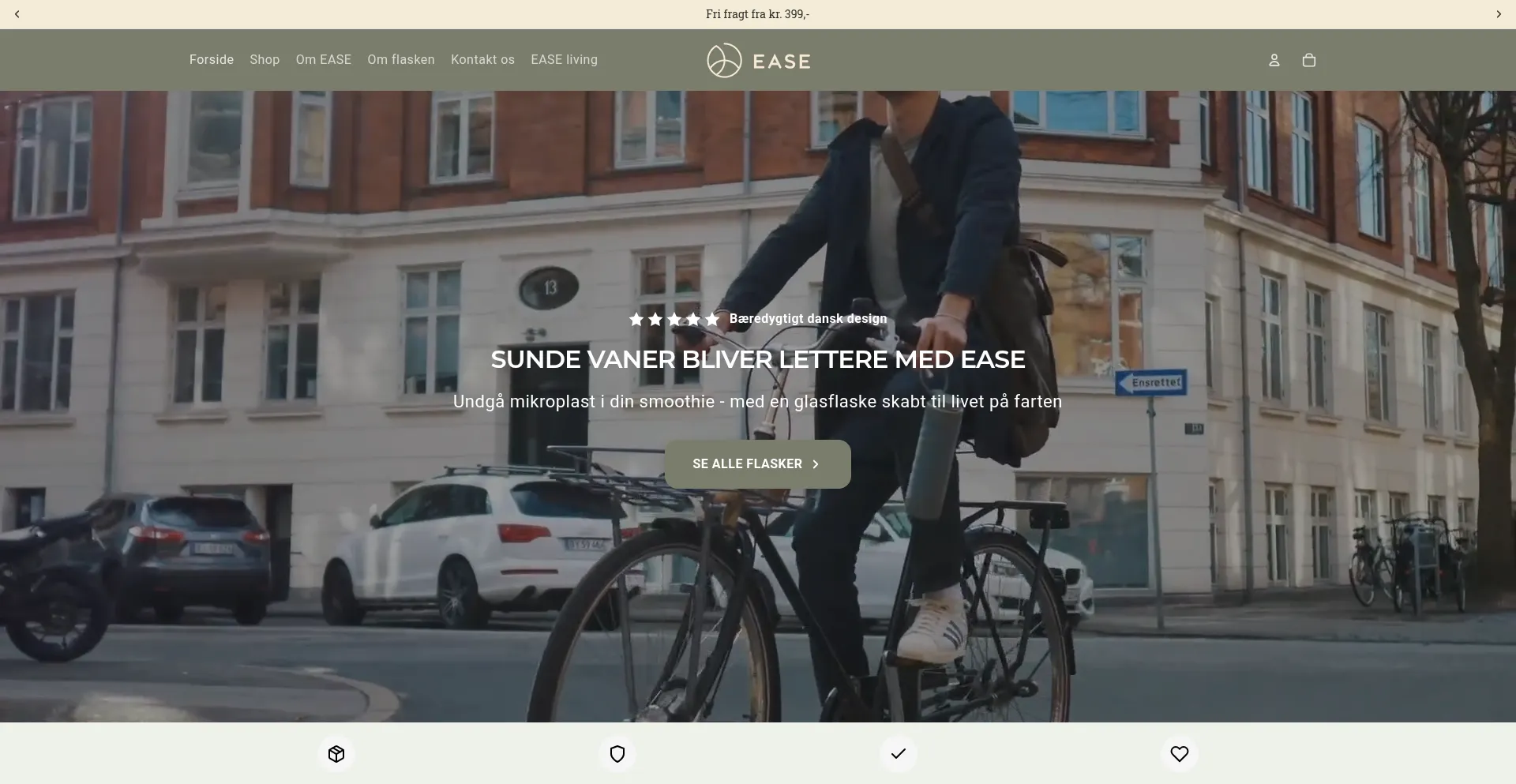The image size is (1516, 784).
Task: Open the Shop menu item
Action: (265, 60)
